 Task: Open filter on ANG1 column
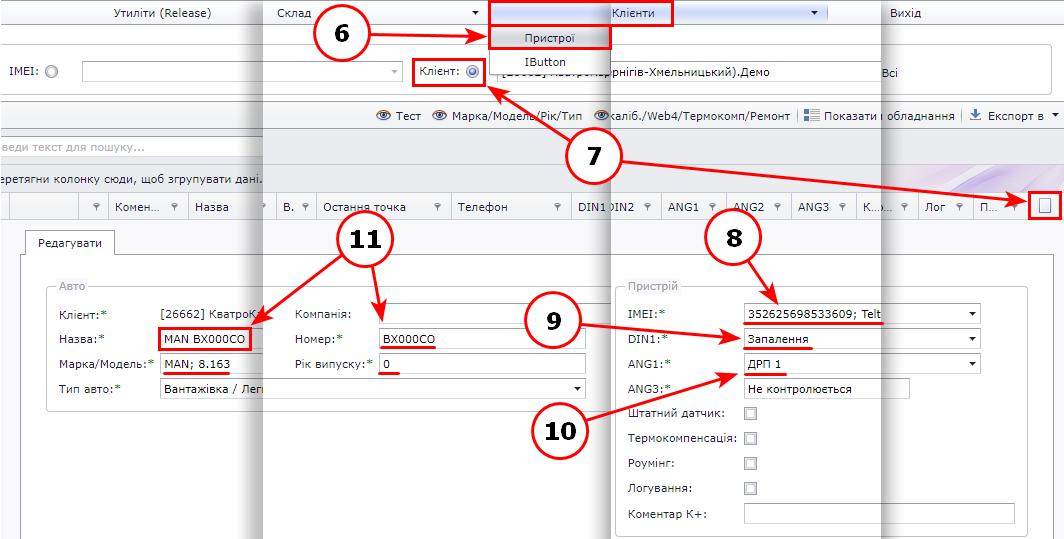(x=712, y=207)
